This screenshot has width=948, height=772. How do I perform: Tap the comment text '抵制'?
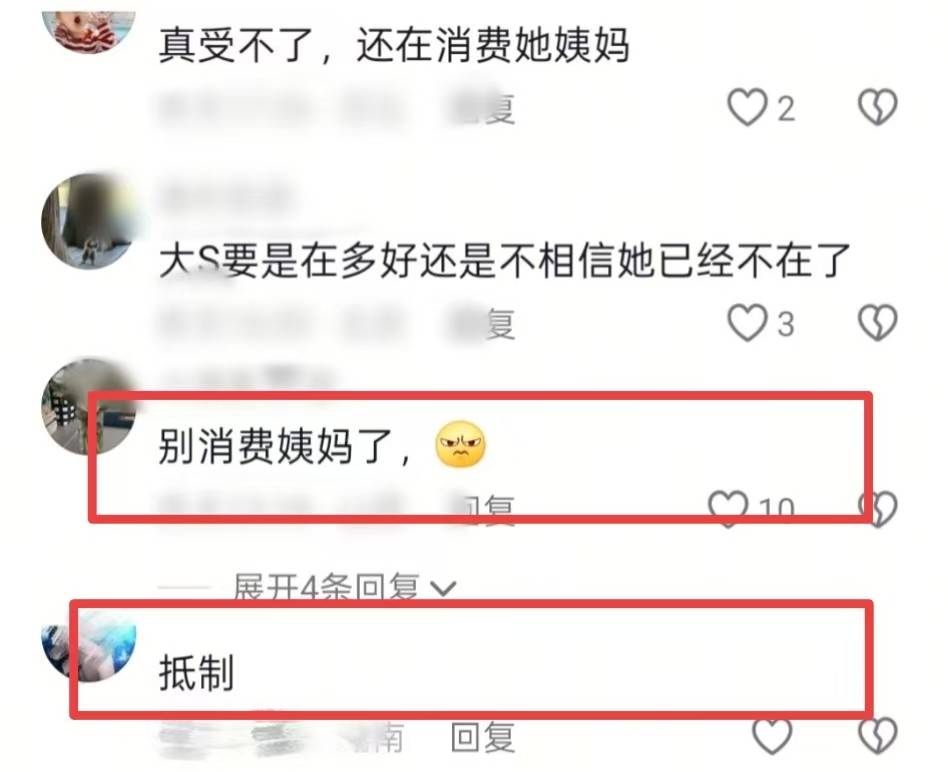pos(196,672)
